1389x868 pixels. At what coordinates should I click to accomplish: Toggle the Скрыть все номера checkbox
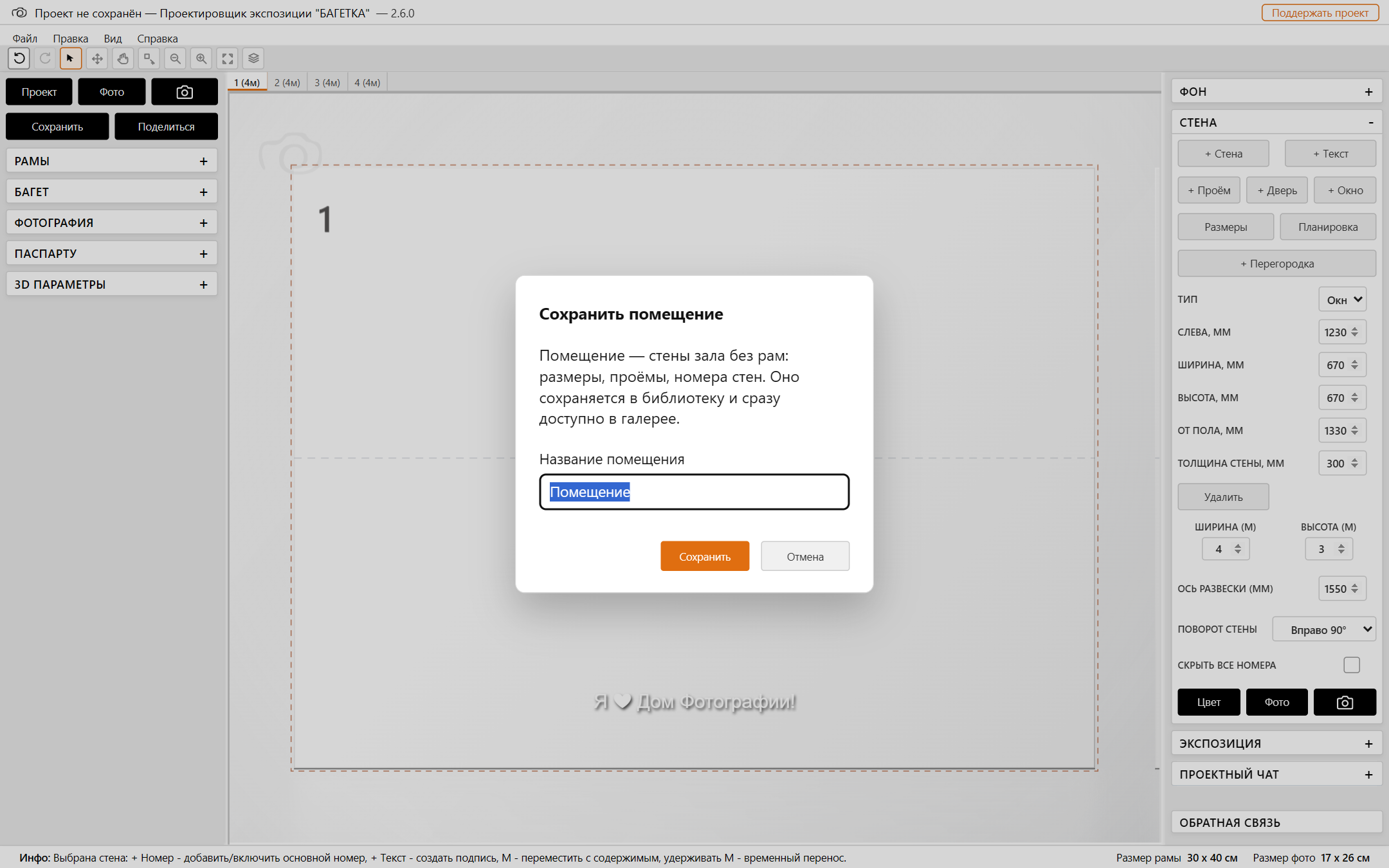(1352, 665)
